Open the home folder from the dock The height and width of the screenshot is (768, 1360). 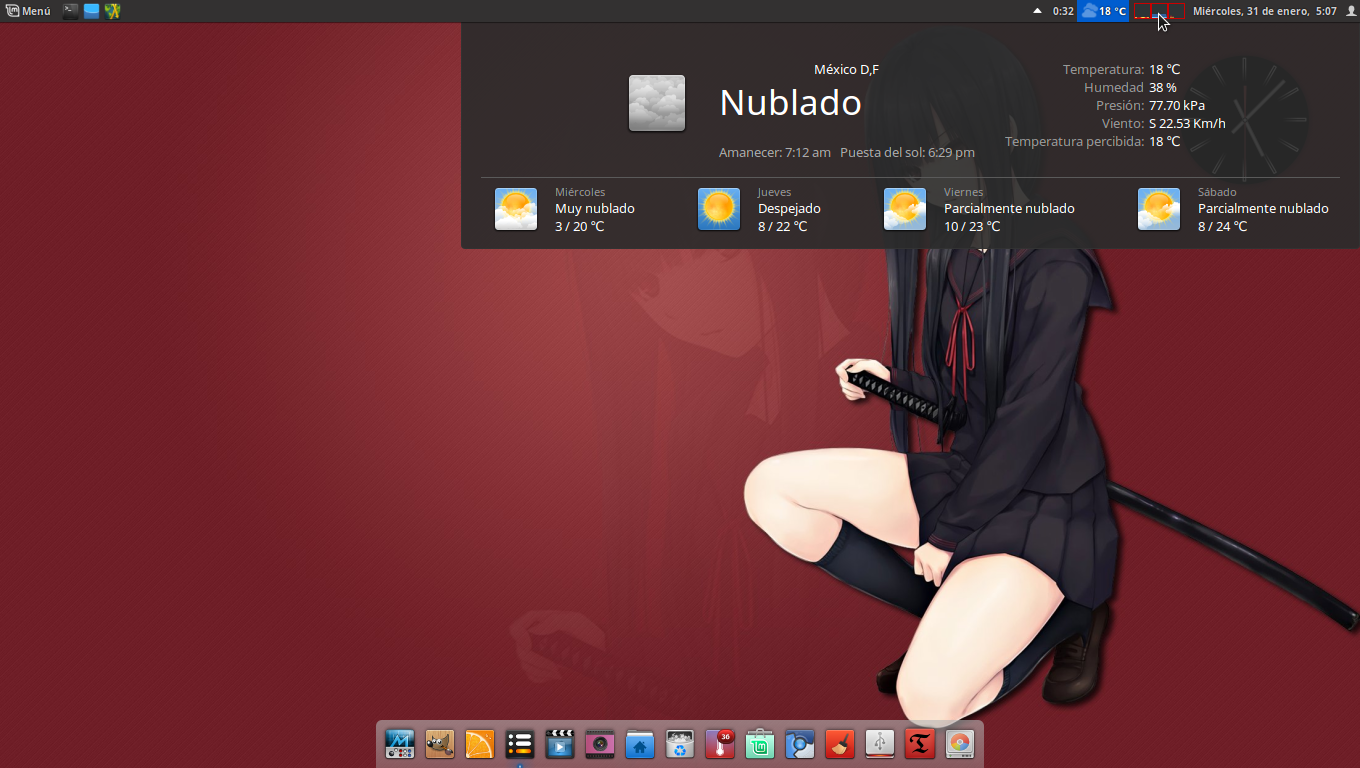pyautogui.click(x=640, y=744)
